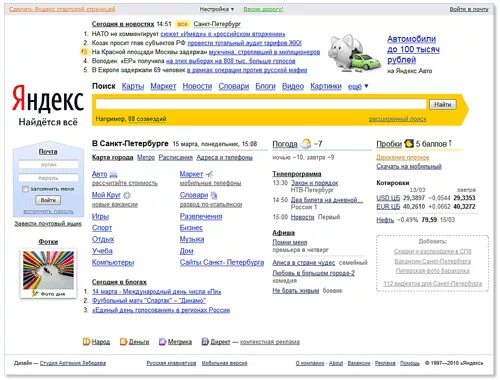Click Сделать Яндекс стартовой страницей link
500x380 pixels.
(x=62, y=9)
